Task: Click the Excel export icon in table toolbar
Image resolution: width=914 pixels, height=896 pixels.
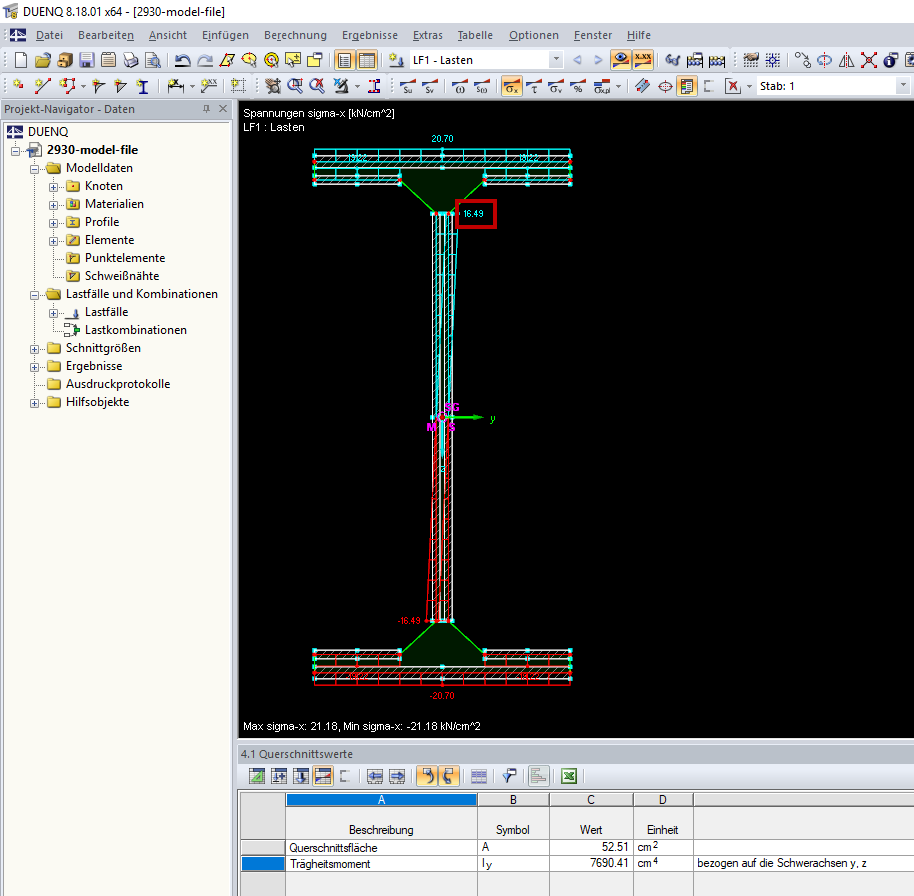Action: [x=568, y=775]
